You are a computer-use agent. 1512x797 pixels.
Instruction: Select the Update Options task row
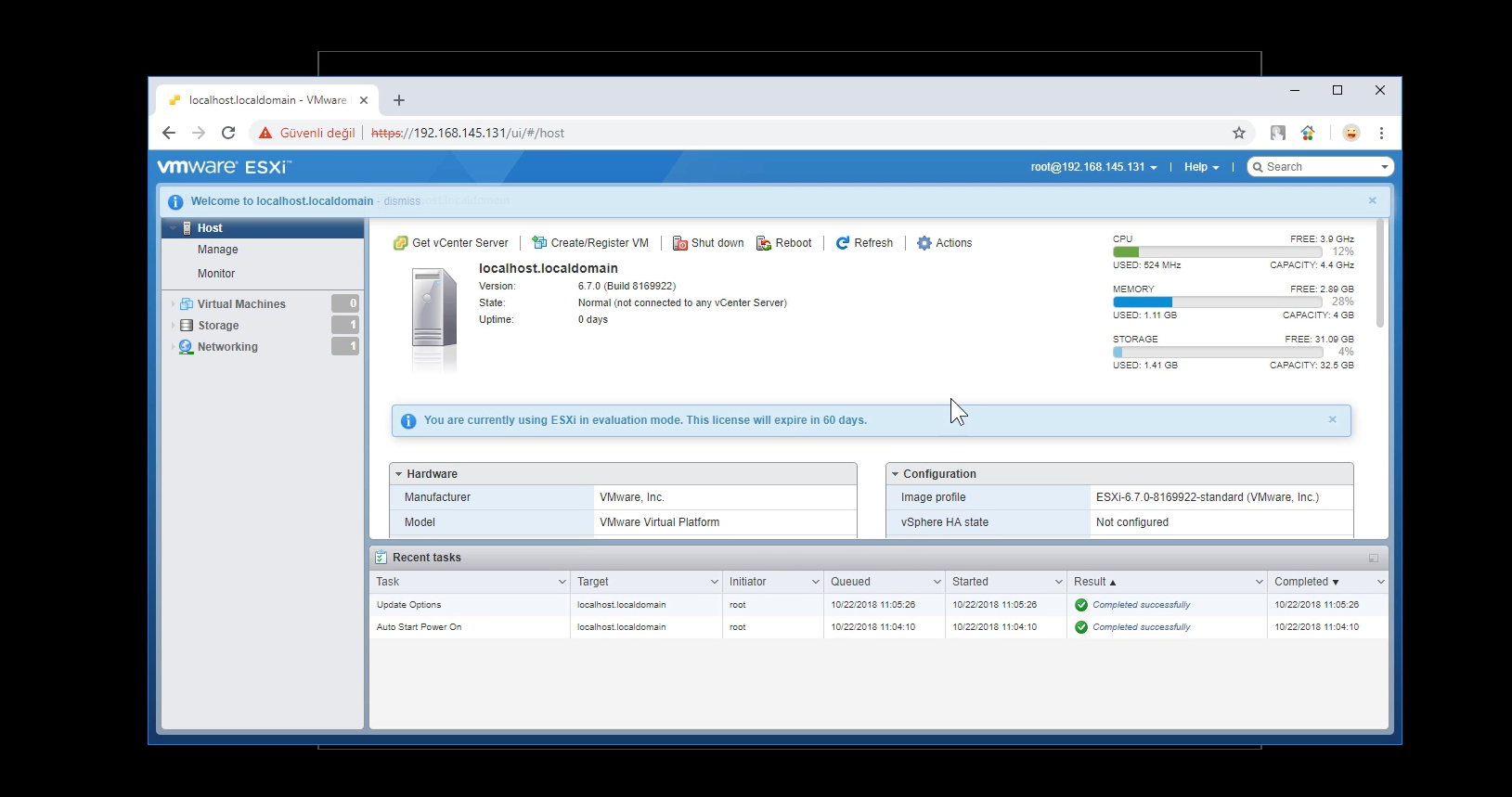click(878, 605)
